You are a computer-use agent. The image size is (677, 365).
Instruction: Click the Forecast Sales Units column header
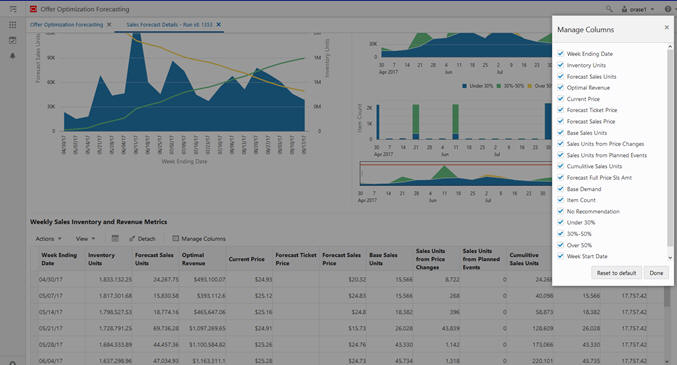(155, 259)
